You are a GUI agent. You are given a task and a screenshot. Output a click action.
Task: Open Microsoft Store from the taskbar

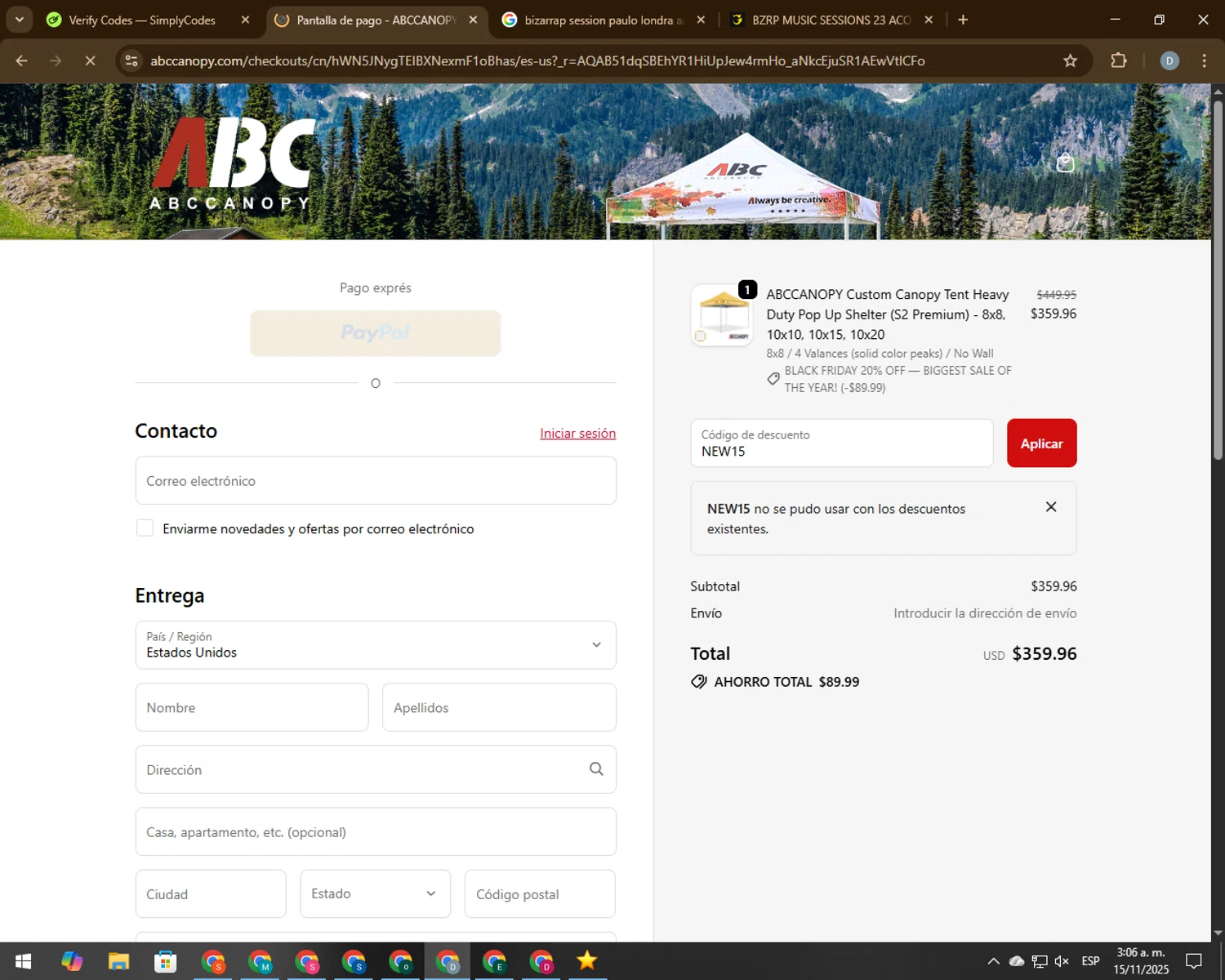(x=166, y=961)
